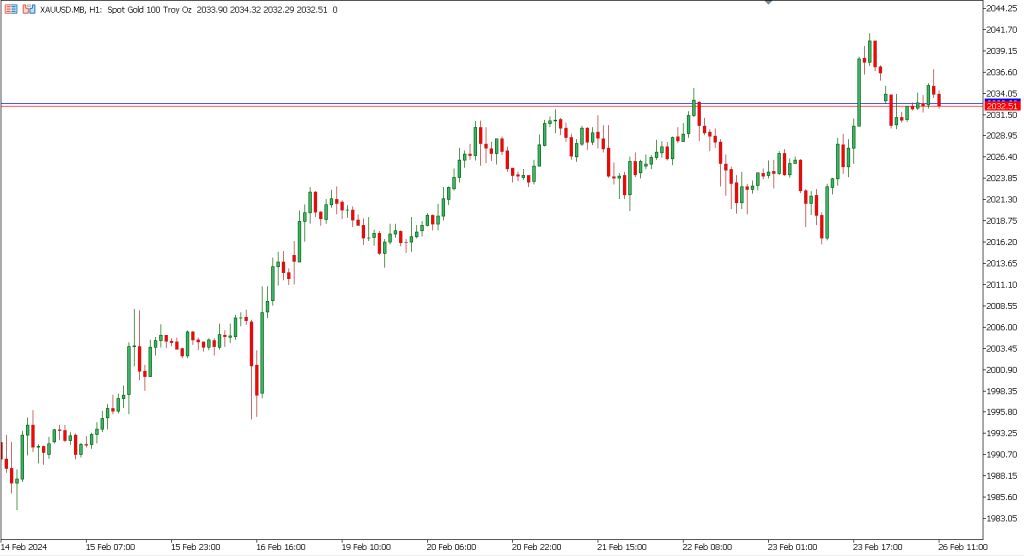Screen dimensions: 1024x556
Task: Click the 26 Feb 11:00 time label
Action: click(x=963, y=547)
